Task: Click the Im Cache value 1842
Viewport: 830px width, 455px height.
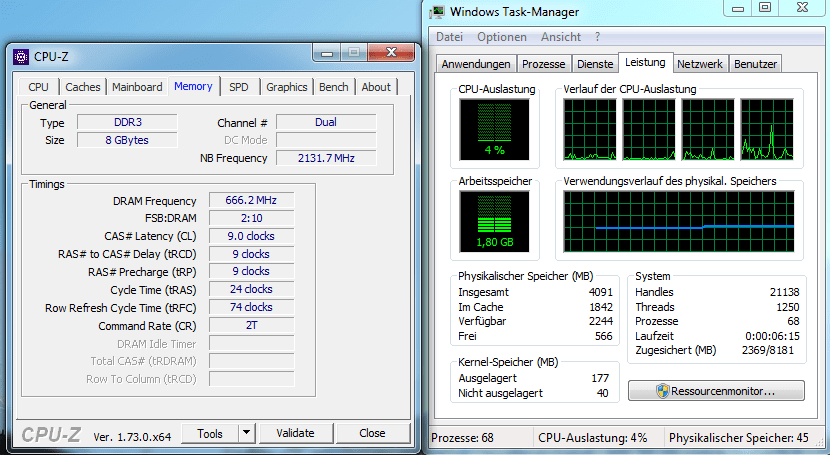Action: (x=601, y=307)
